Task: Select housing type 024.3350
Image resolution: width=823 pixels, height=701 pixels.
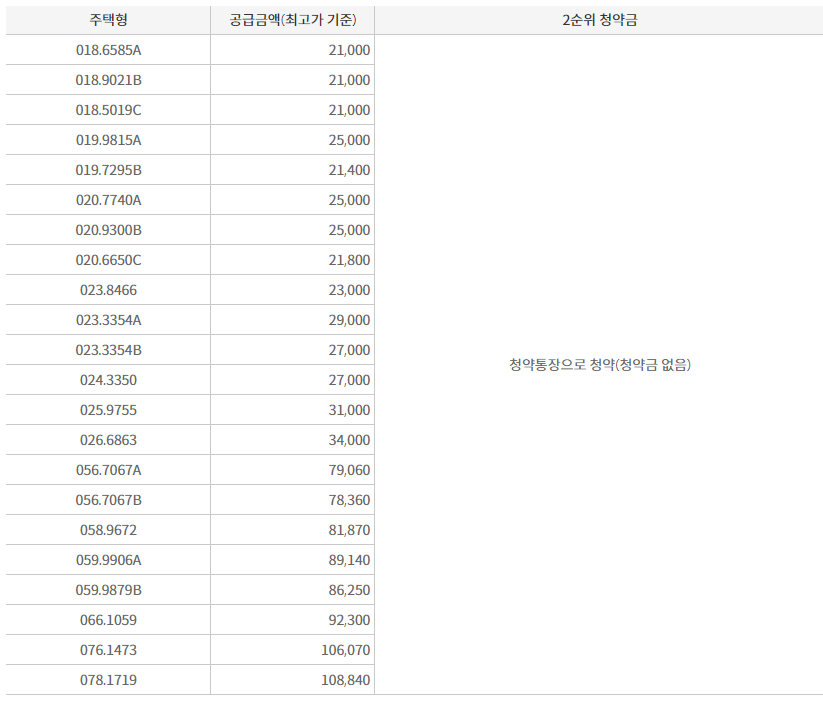Action: (x=108, y=380)
